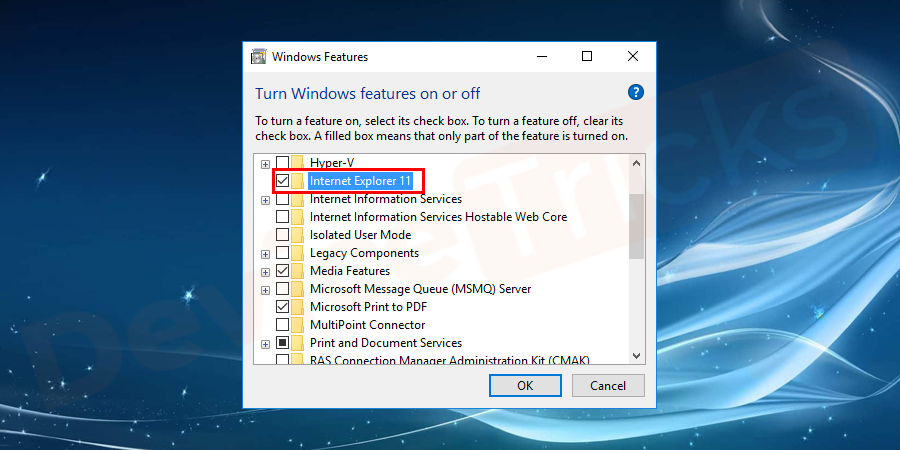This screenshot has width=900, height=450.
Task: Check the Legacy Components checkbox
Action: tap(282, 253)
